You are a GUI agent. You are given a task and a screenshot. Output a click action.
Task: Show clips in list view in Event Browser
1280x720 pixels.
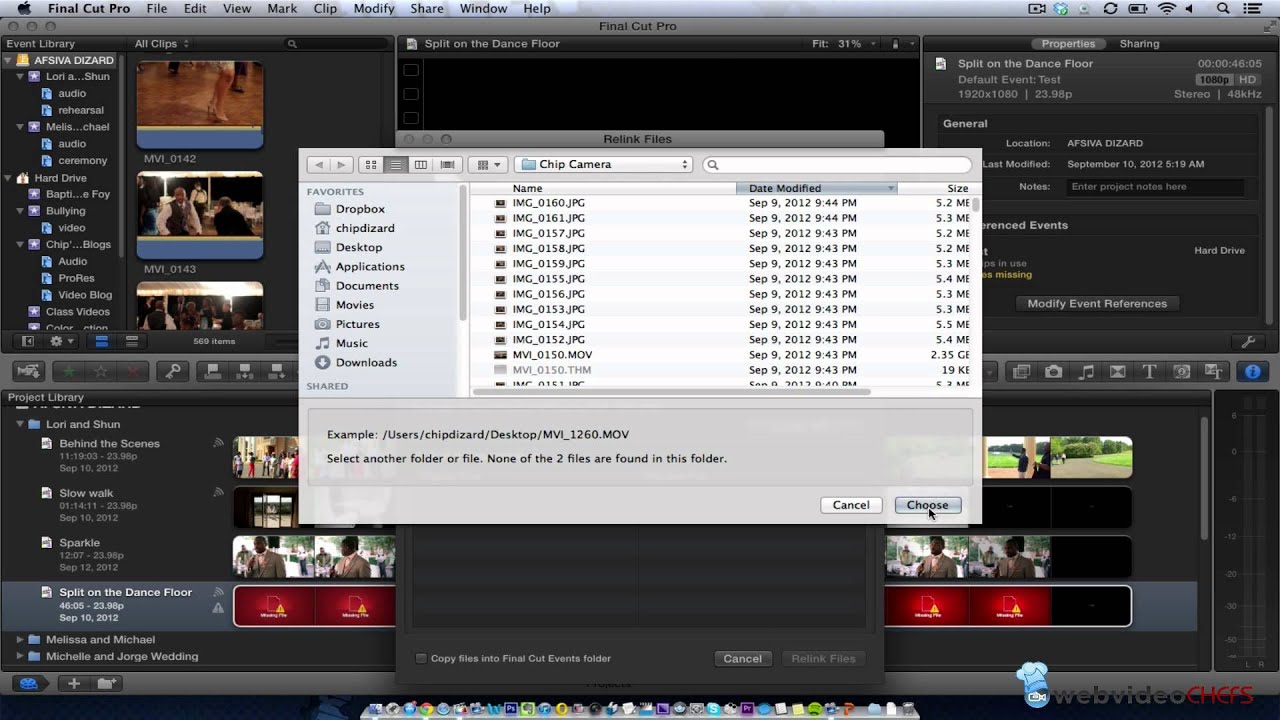(x=131, y=341)
